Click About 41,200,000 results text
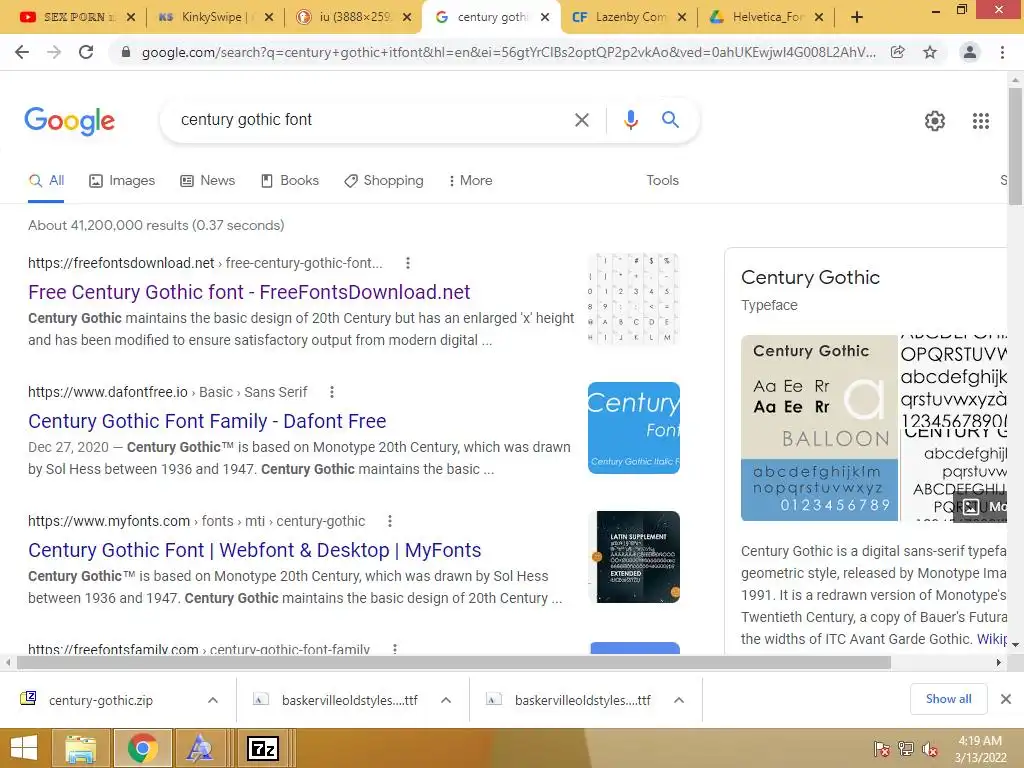This screenshot has height=768, width=1024. [x=156, y=225]
